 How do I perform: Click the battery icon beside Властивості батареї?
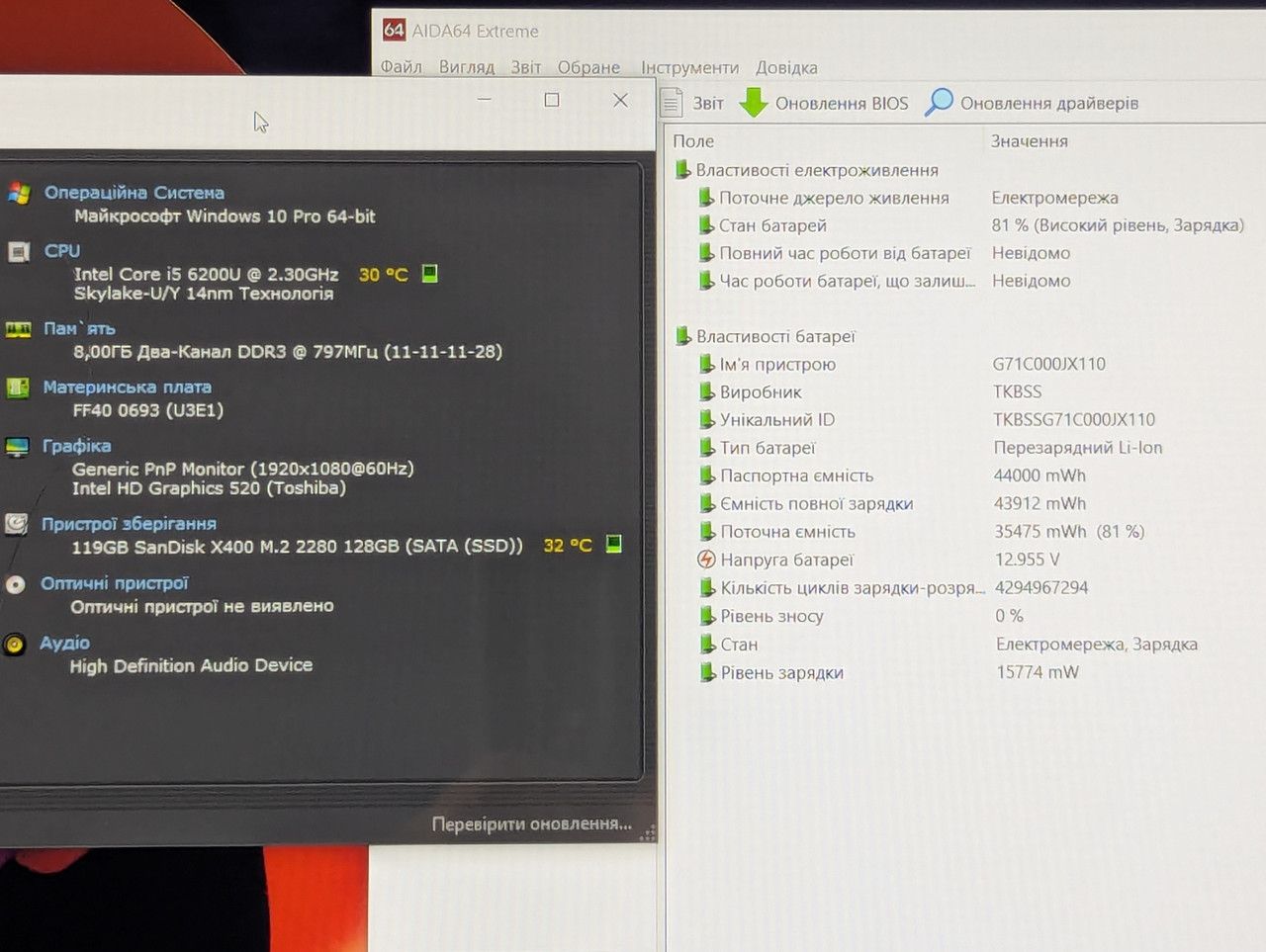[682, 336]
